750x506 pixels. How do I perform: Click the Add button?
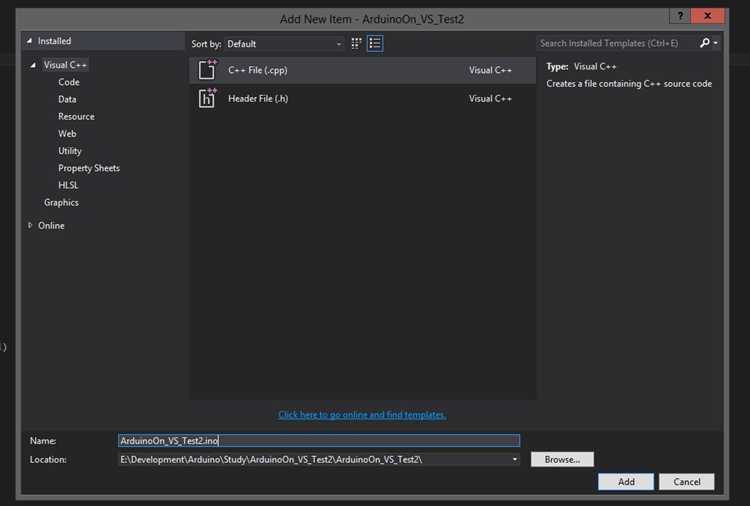[626, 482]
